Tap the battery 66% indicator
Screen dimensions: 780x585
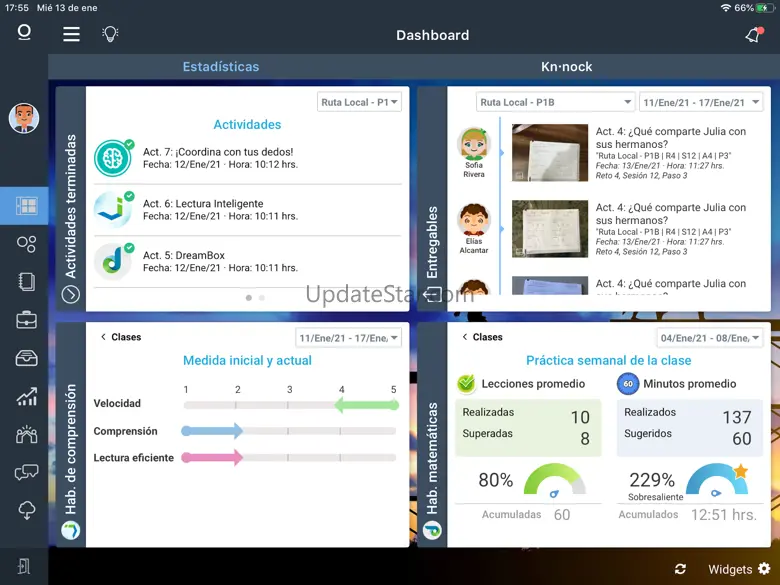tap(754, 7)
